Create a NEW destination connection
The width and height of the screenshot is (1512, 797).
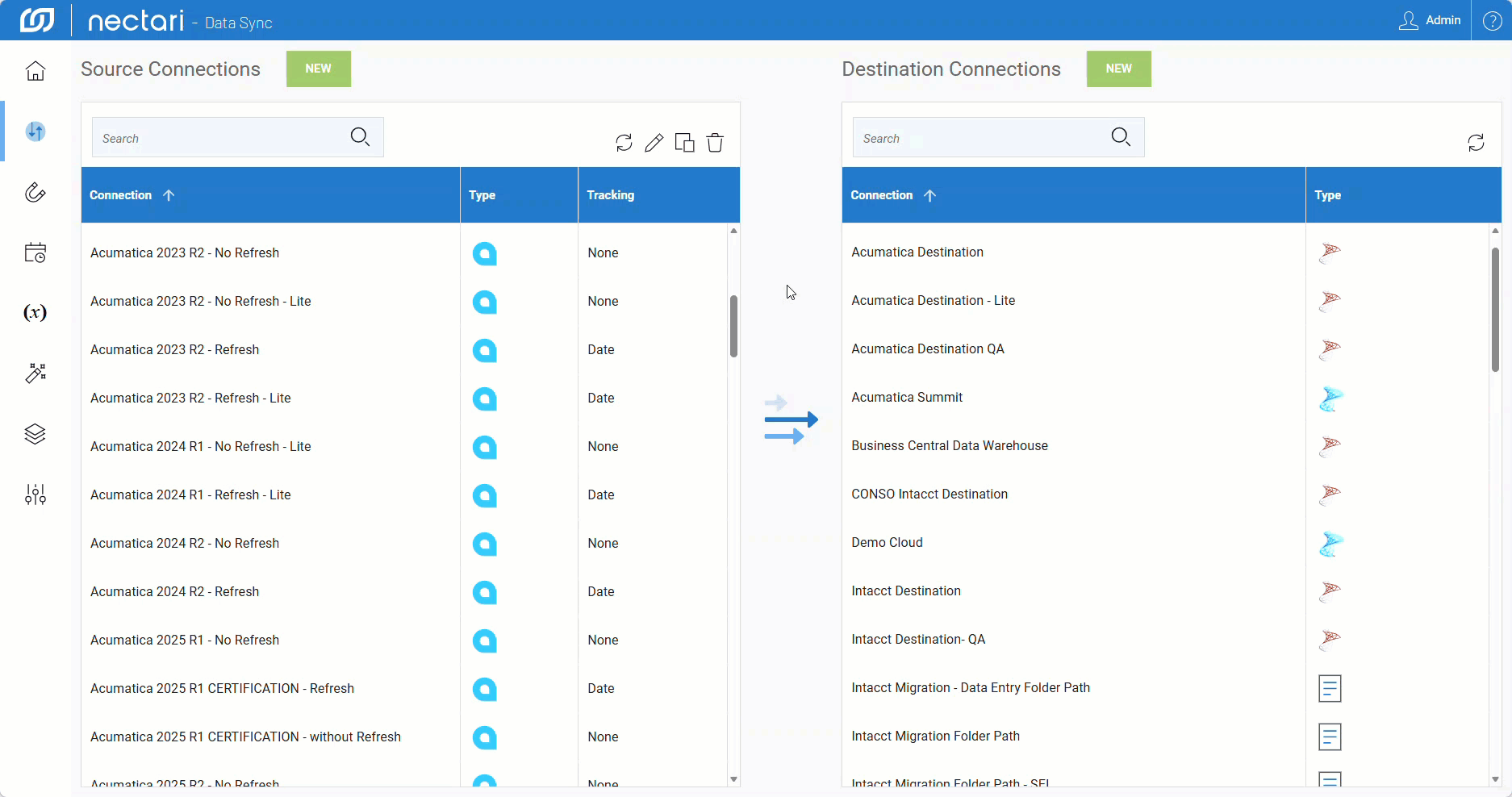[1119, 69]
